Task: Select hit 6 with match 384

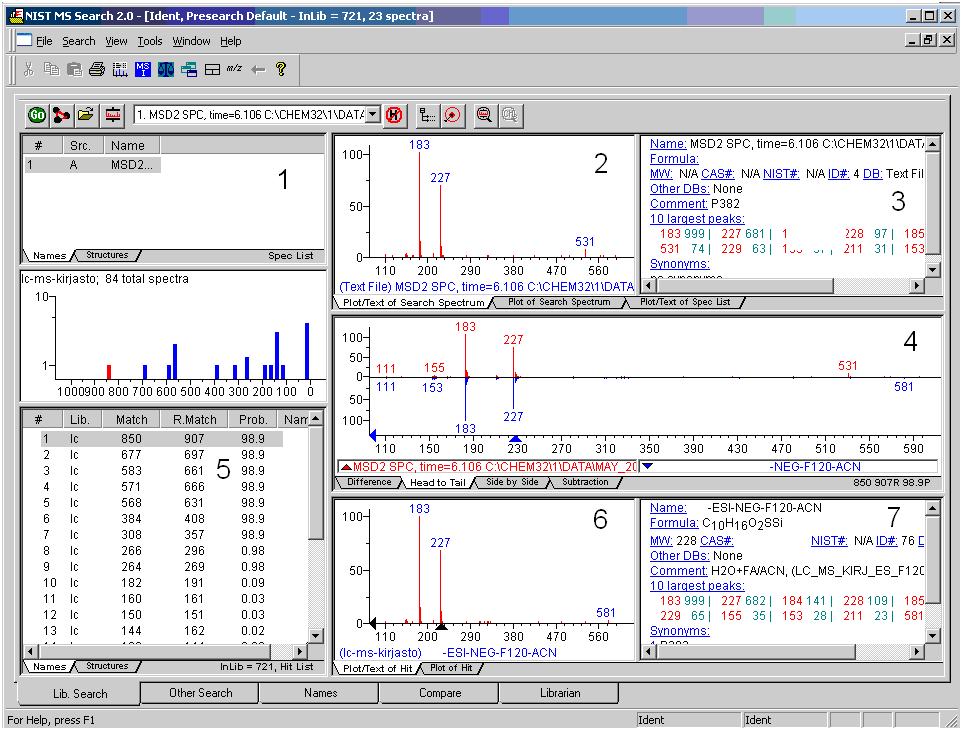Action: point(162,518)
